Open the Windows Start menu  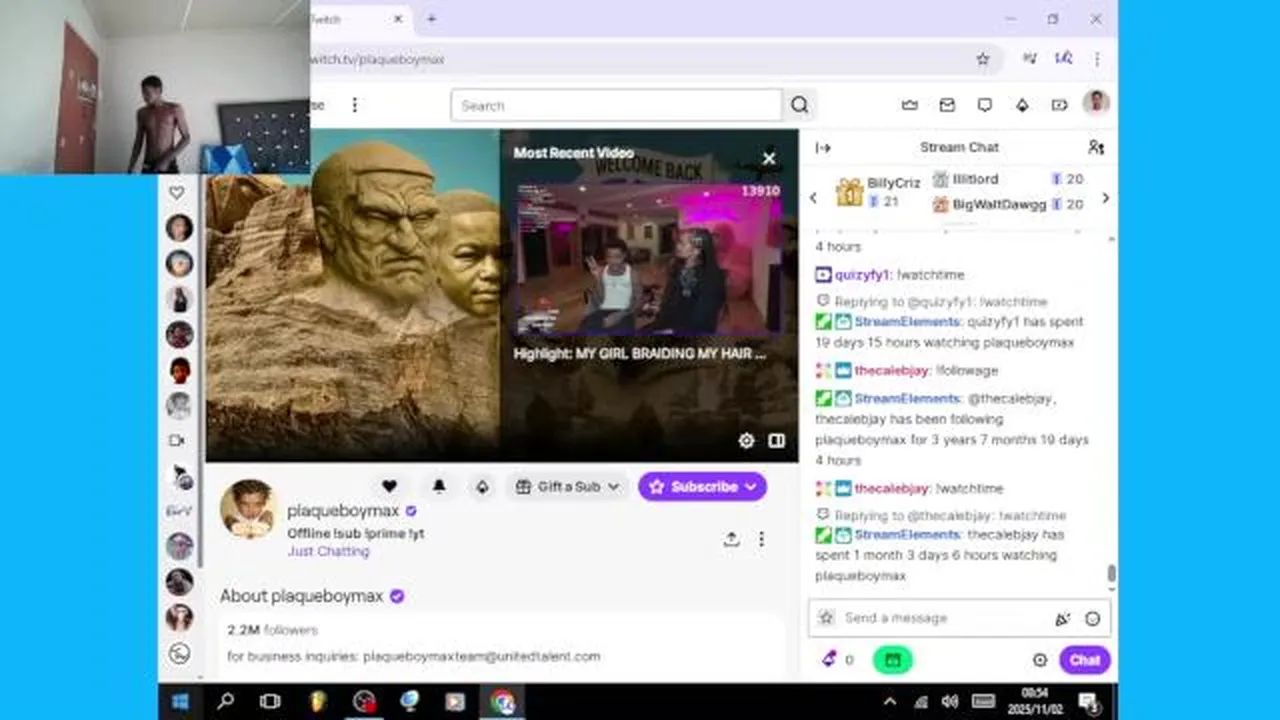[180, 702]
